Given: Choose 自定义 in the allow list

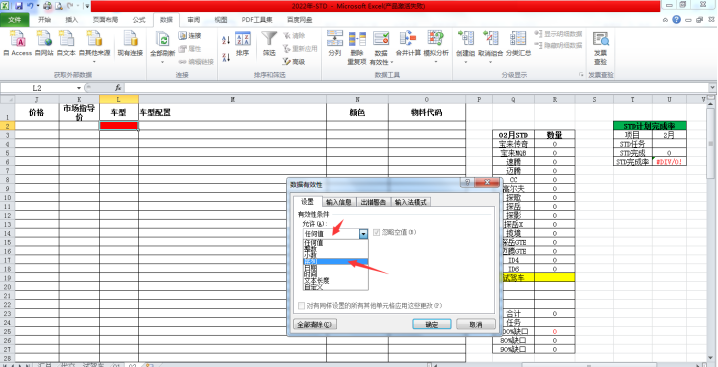Looking at the screenshot, I should pos(336,286).
